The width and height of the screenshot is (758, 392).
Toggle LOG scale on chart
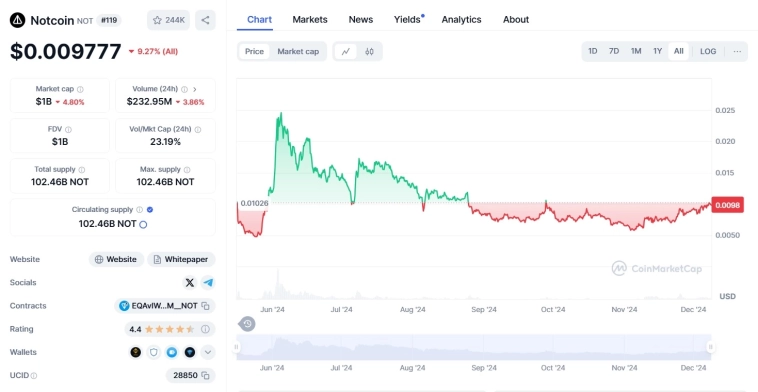tap(708, 51)
